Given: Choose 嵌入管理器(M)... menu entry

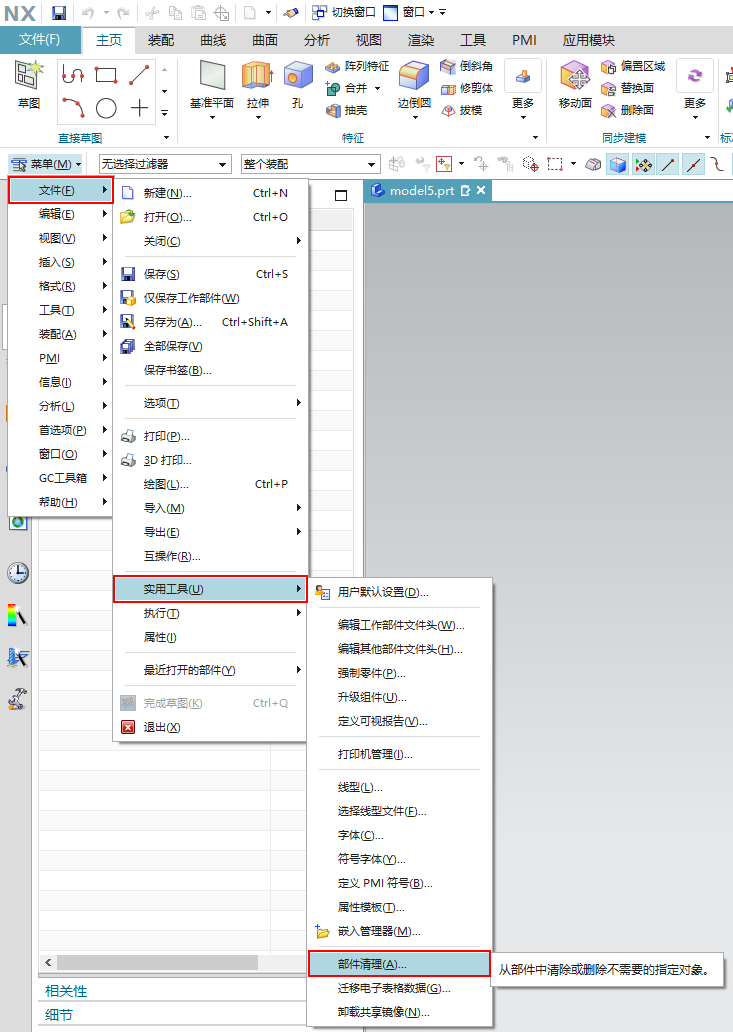Looking at the screenshot, I should pos(399,931).
